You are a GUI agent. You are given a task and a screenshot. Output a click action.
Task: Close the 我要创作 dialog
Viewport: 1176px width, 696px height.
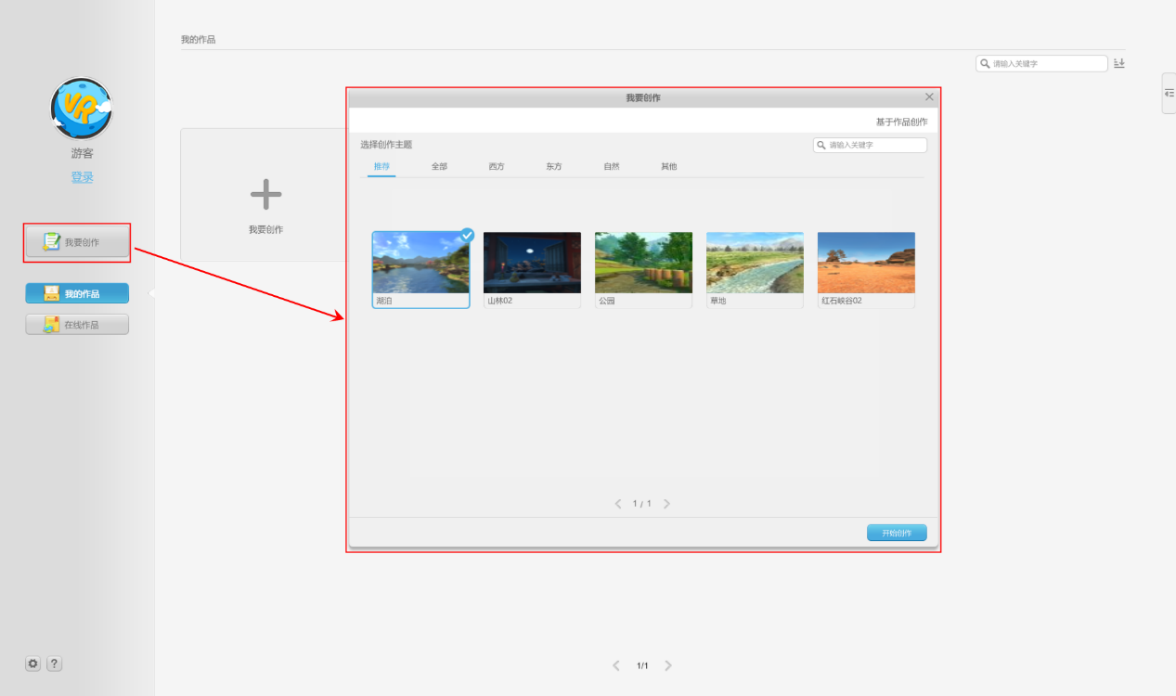(x=929, y=97)
